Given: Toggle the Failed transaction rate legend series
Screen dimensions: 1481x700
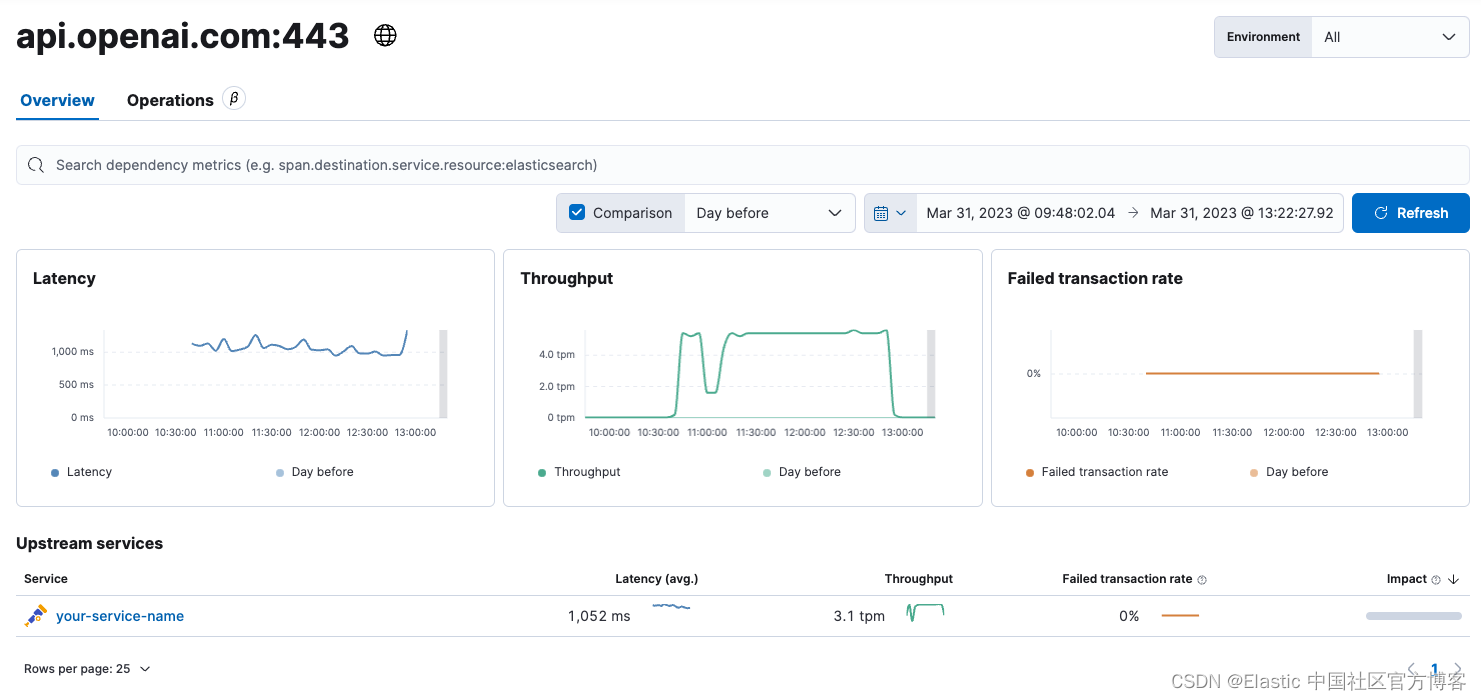Looking at the screenshot, I should 1097,472.
